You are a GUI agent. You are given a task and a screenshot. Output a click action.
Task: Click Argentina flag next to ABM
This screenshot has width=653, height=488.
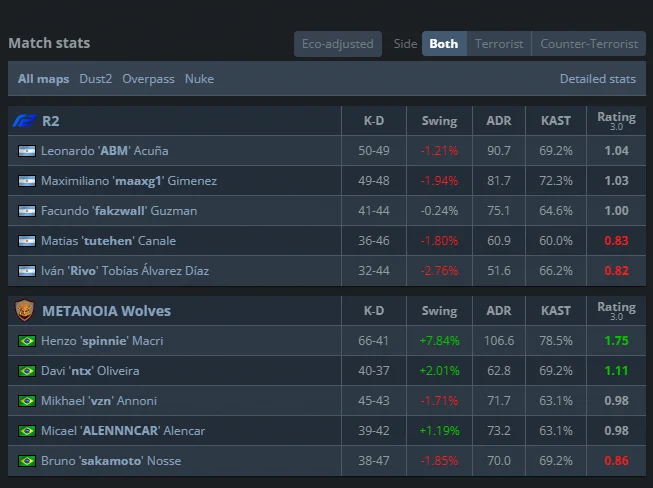(27, 151)
